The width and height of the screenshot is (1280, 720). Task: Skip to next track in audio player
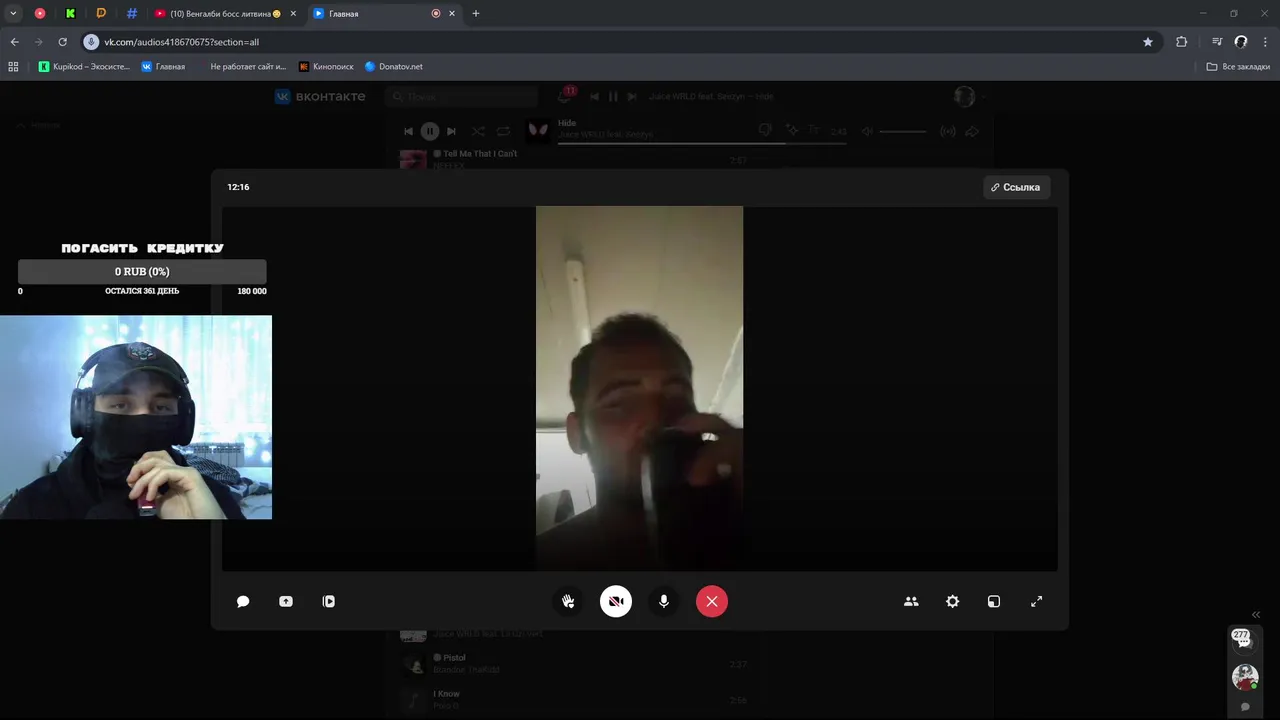pyautogui.click(x=451, y=131)
